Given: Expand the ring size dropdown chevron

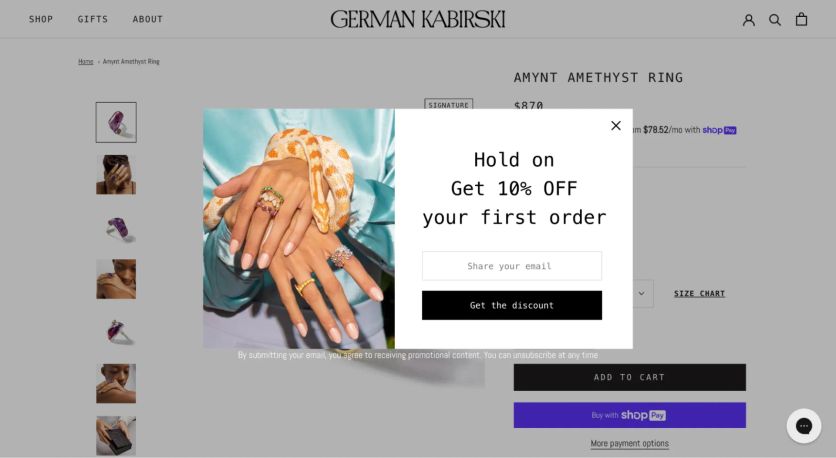Looking at the screenshot, I should coord(641,293).
